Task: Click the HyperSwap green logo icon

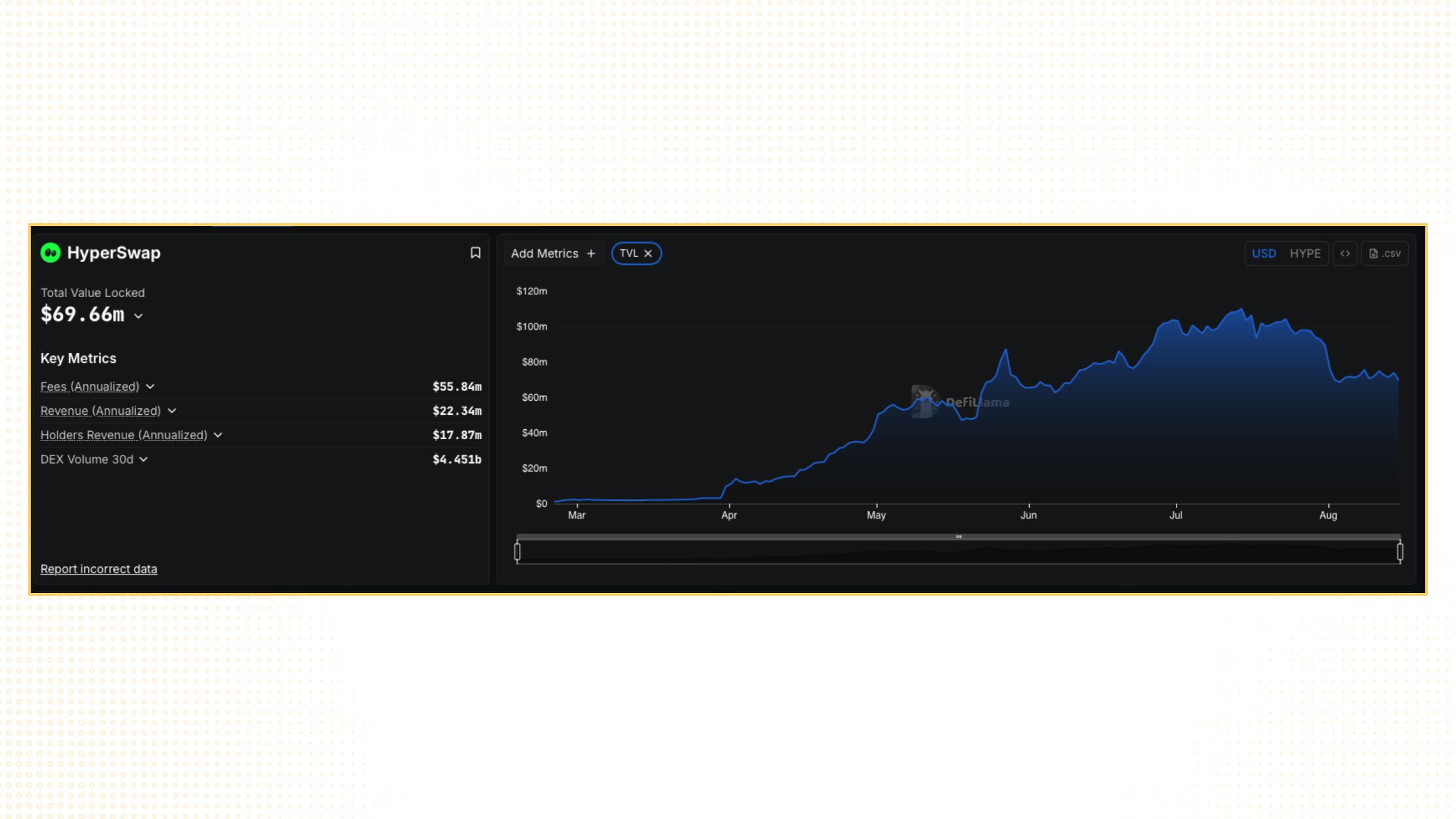Action: click(51, 253)
